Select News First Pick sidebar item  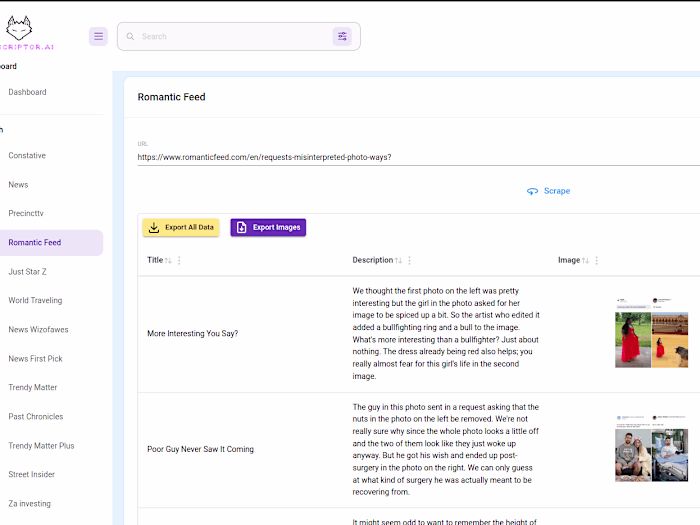35,358
